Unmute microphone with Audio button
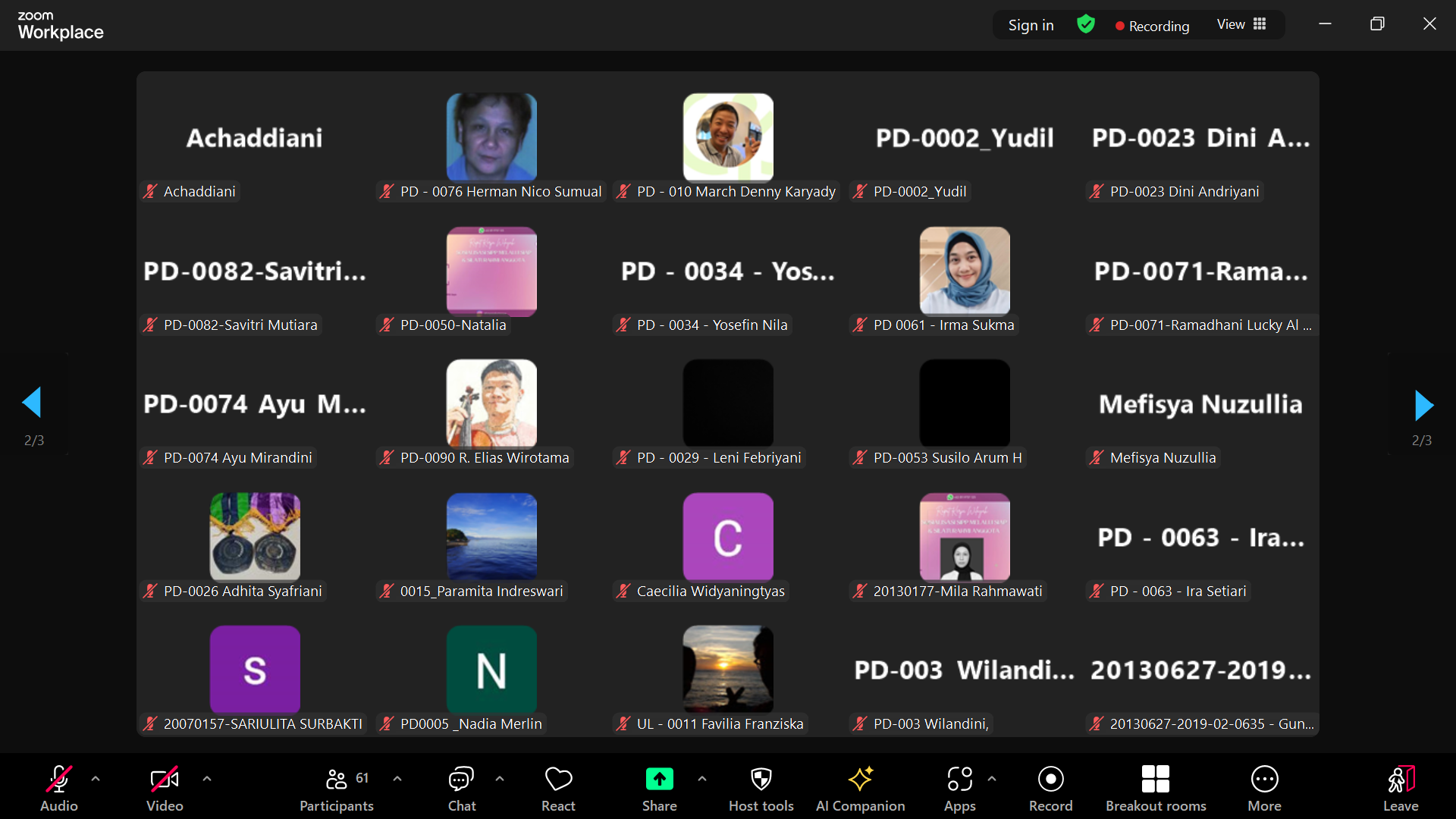 pos(59,788)
